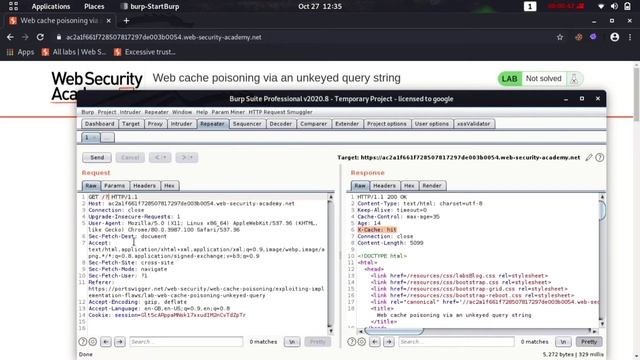Add a new Repeater tab with the ... tab
640x360 pixels.
coord(107,138)
